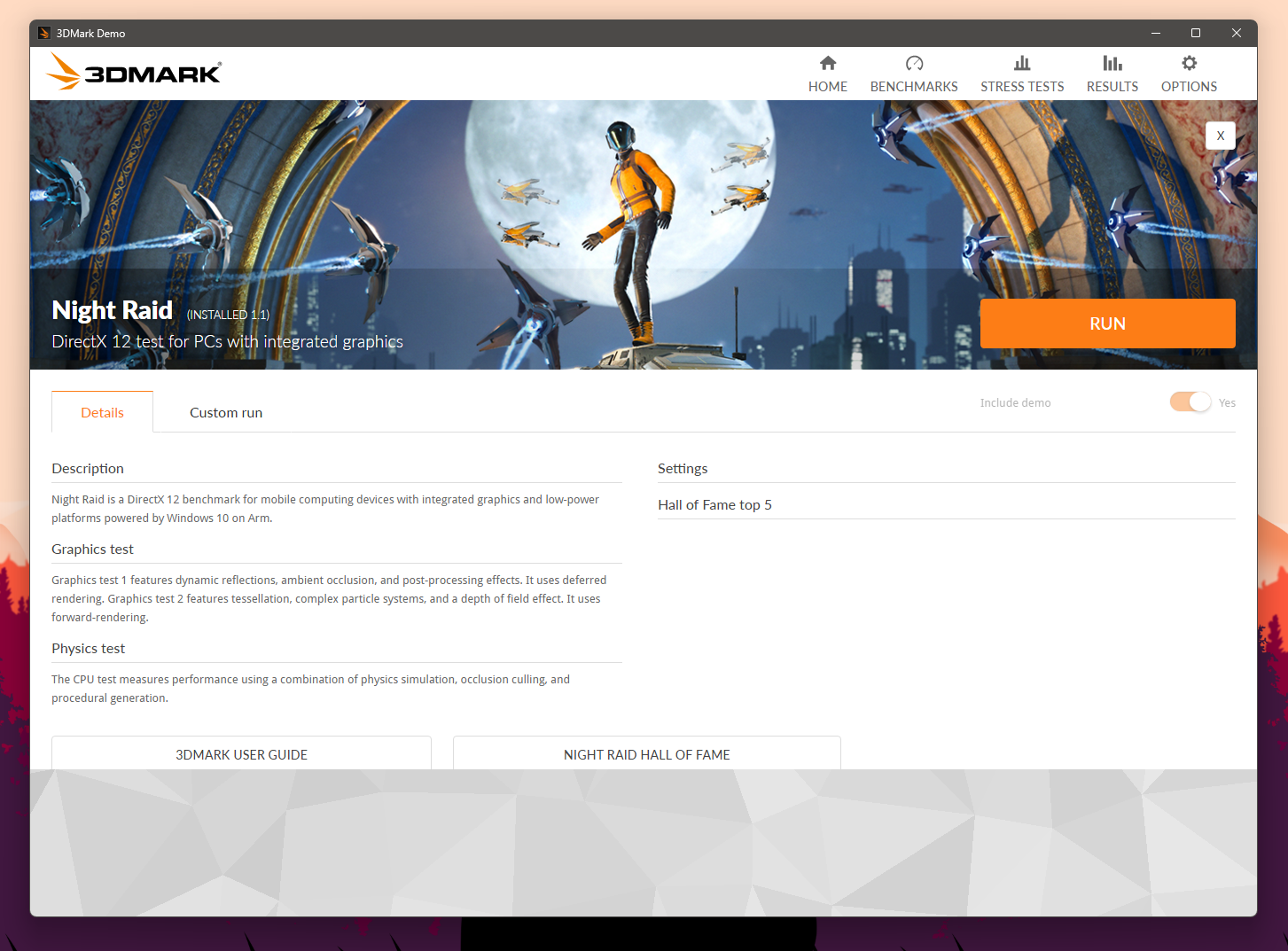Click the DirectX 12 test subtitle text
The height and width of the screenshot is (951, 1288).
tap(227, 341)
